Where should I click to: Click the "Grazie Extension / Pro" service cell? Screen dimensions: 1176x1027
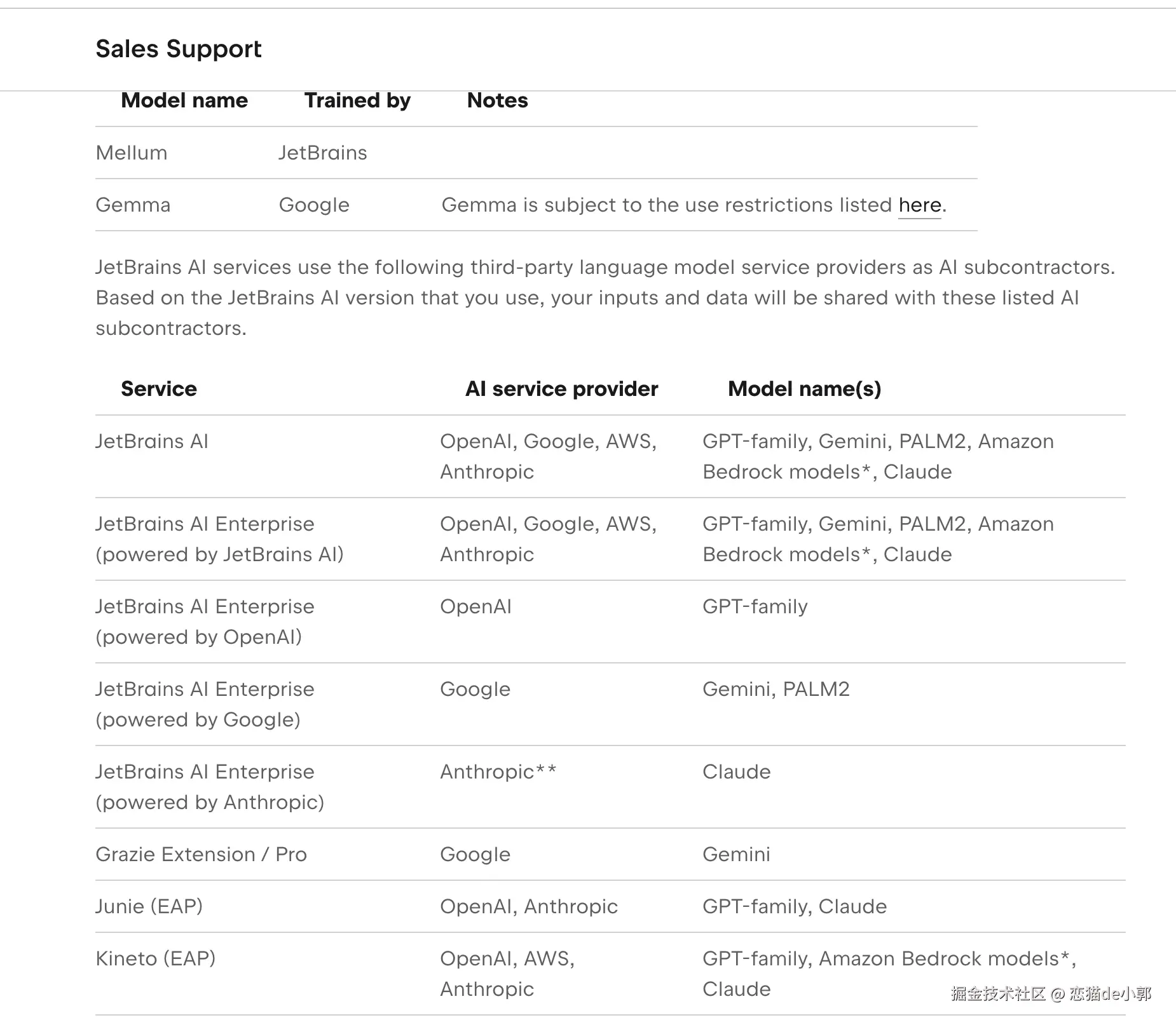pos(201,855)
